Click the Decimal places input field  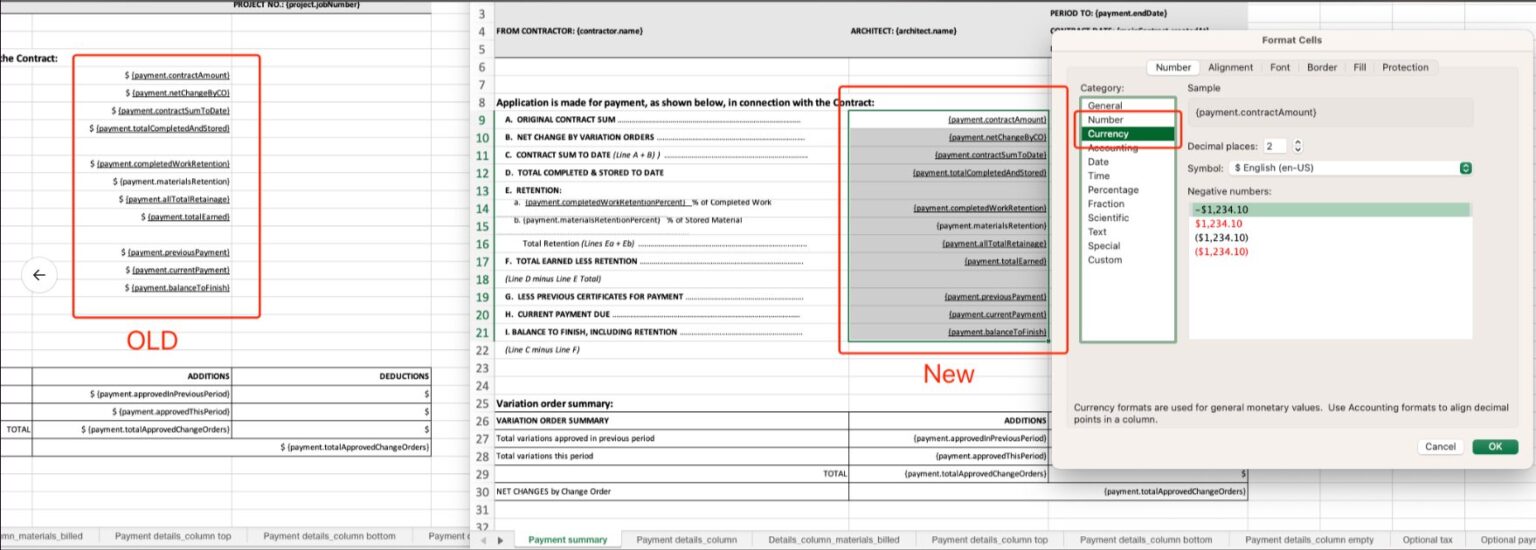coord(1274,146)
